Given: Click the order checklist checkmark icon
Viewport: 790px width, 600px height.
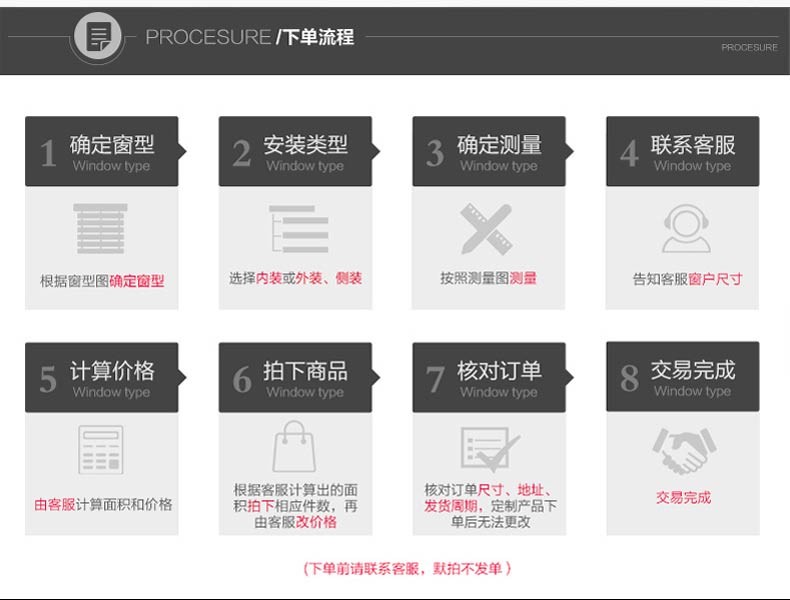Looking at the screenshot, I should (x=490, y=449).
